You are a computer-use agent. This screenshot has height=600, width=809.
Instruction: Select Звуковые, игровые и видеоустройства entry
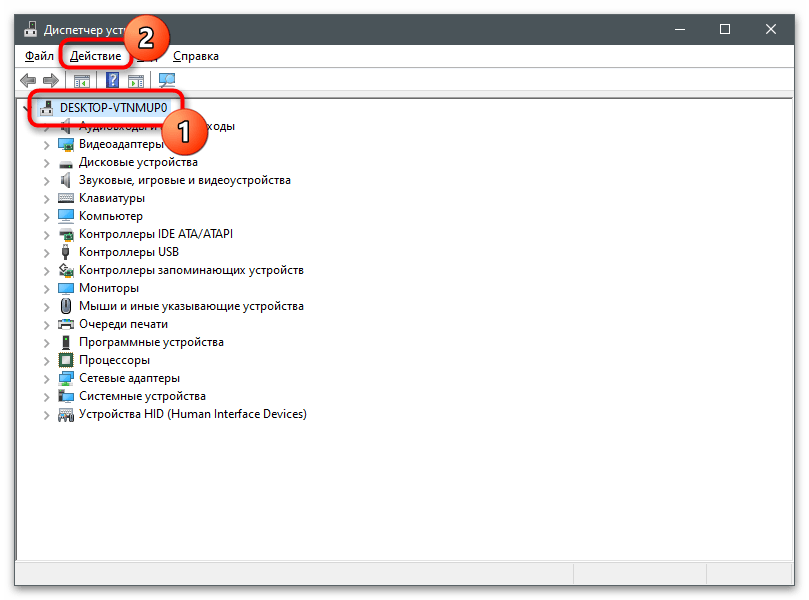tap(184, 180)
